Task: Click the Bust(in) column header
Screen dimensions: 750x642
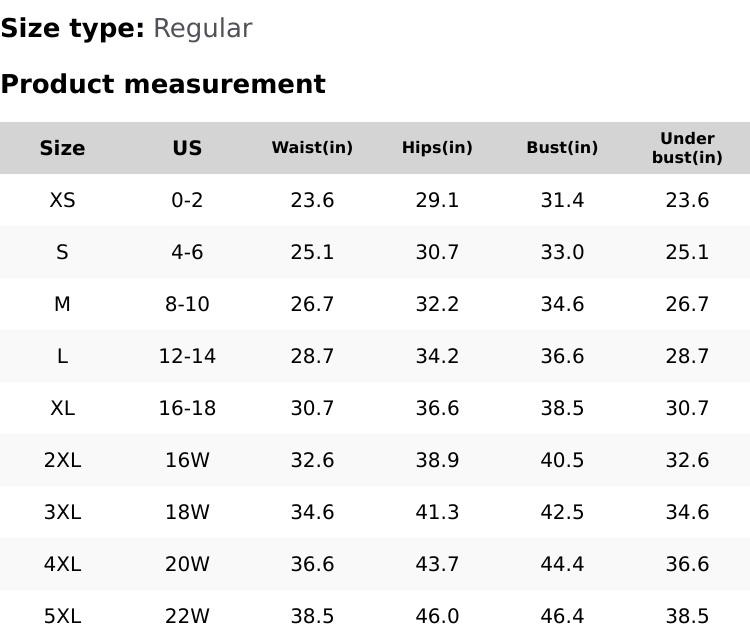Action: (x=562, y=148)
